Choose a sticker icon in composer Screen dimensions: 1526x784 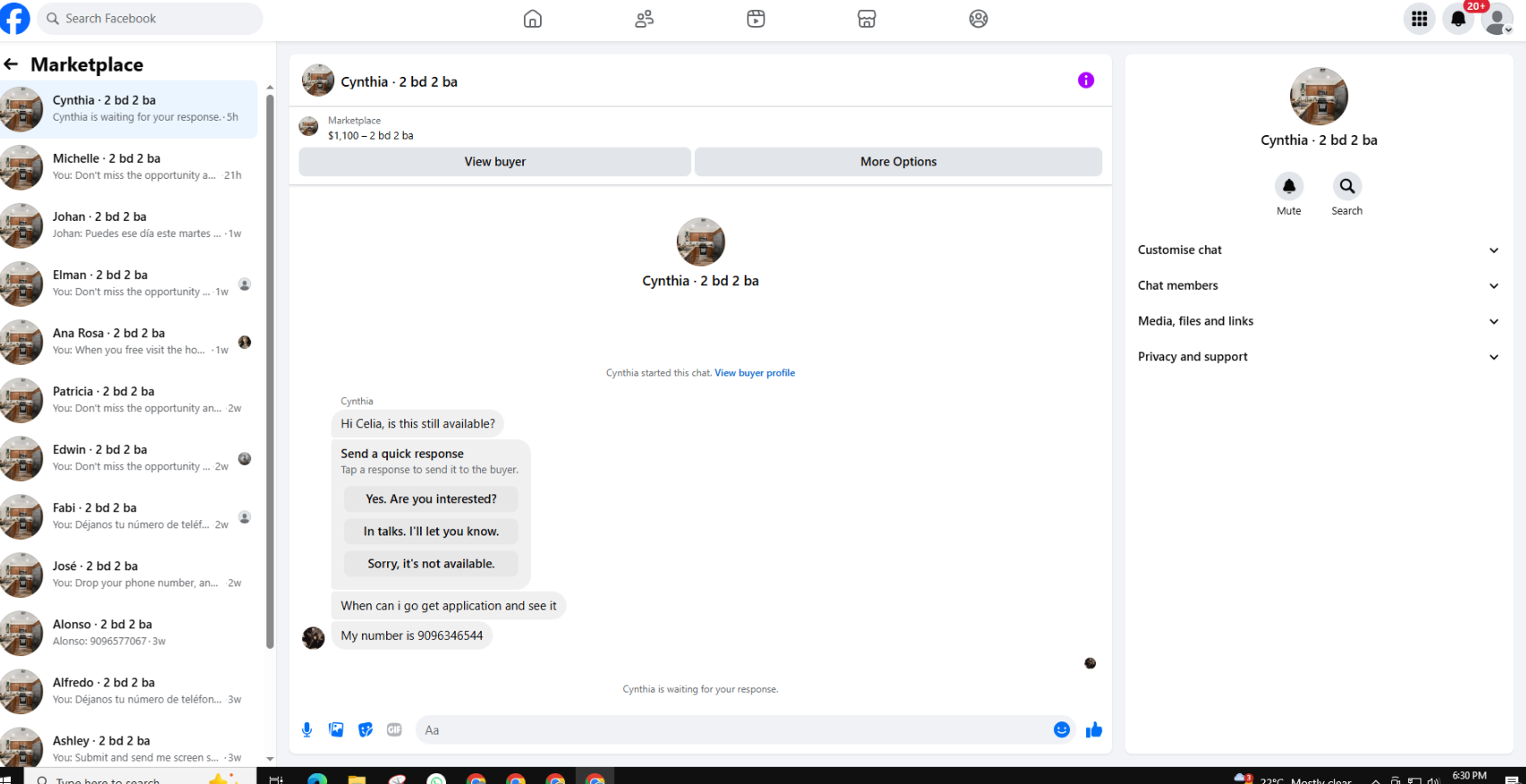(x=366, y=729)
